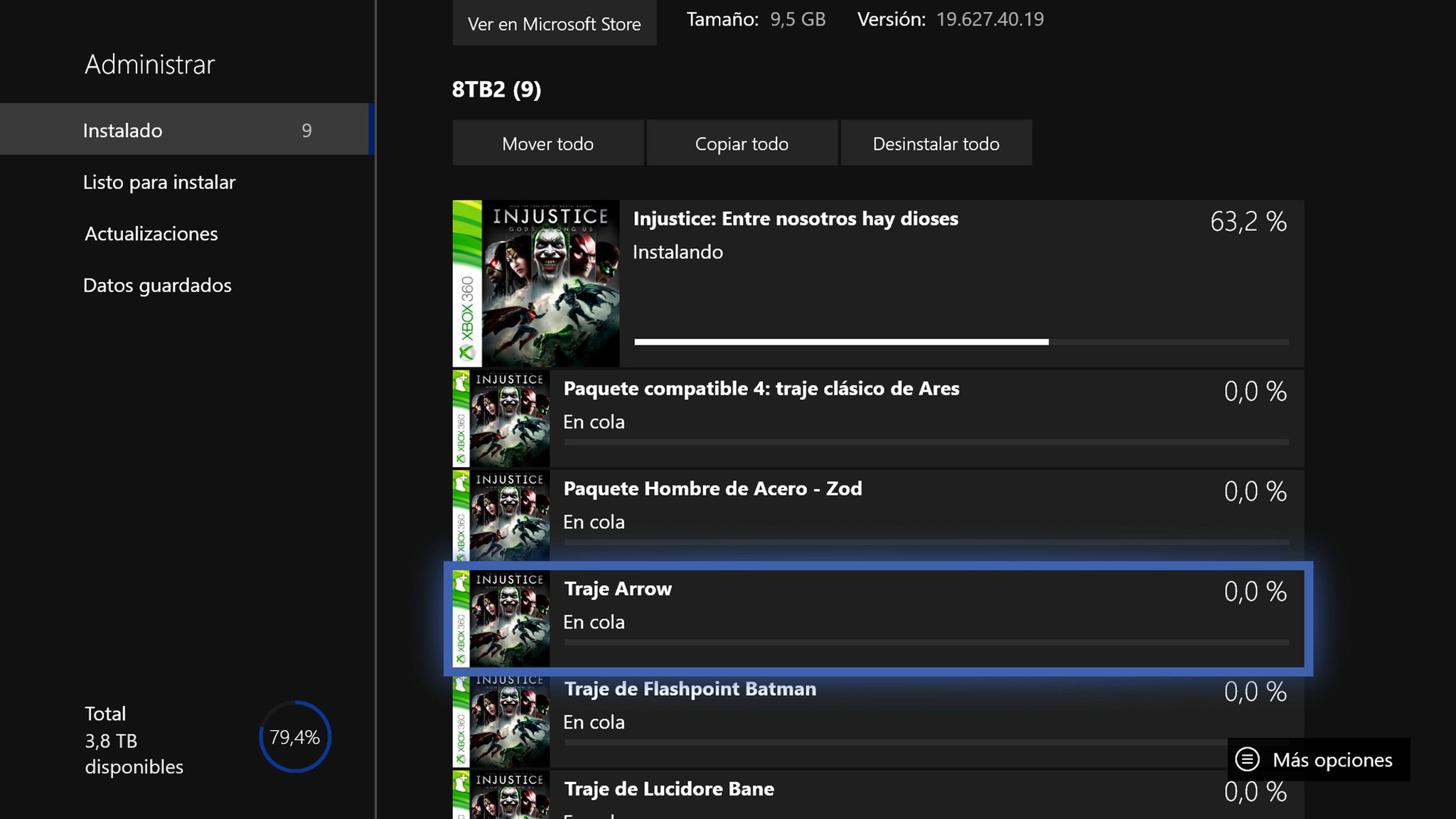Screen dimensions: 1456x819
Task: Click Desinstalar todo button
Action: [x=936, y=143]
